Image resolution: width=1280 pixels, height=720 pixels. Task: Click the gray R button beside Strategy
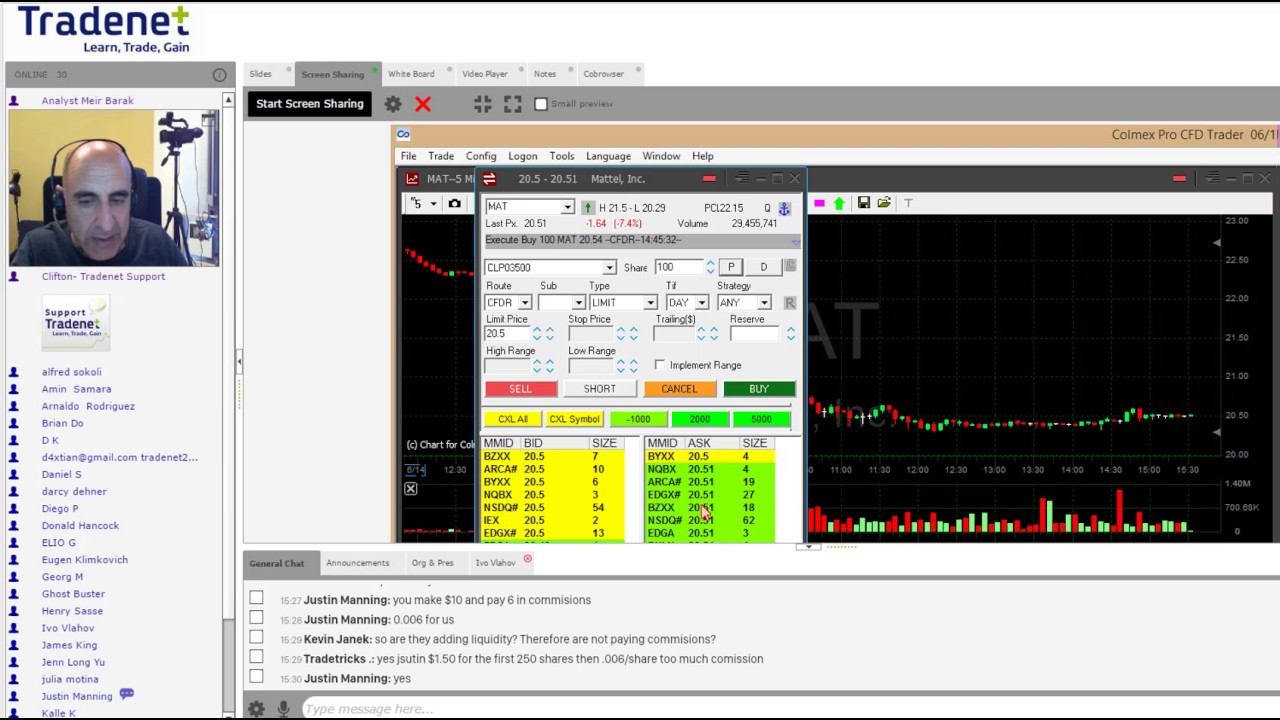coord(789,302)
